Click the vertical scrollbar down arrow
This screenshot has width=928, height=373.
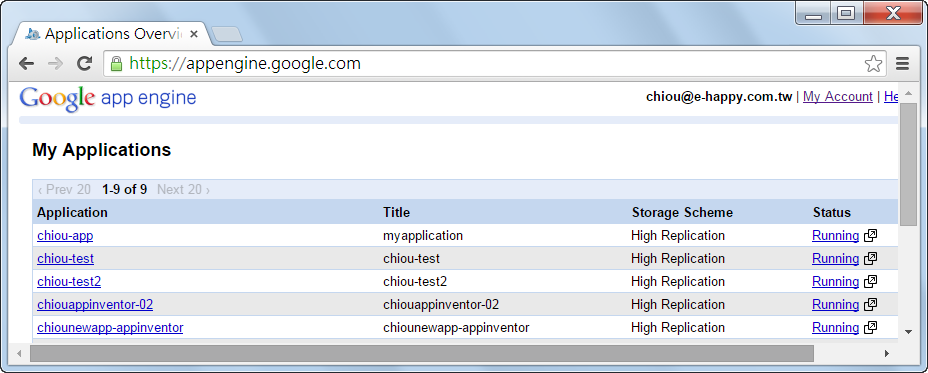(x=908, y=332)
